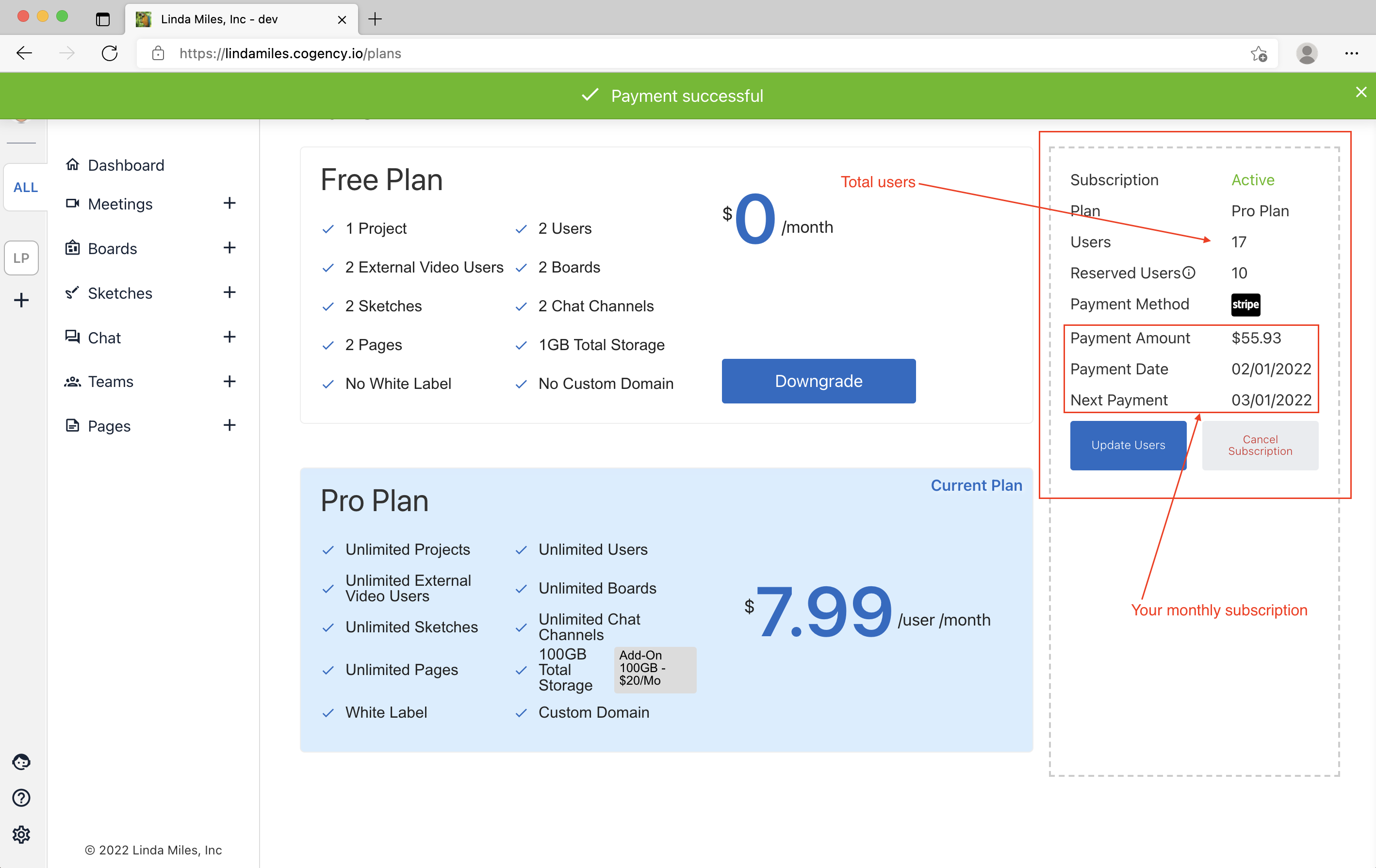
Task: Add a new chat with plus
Action: 229,337
